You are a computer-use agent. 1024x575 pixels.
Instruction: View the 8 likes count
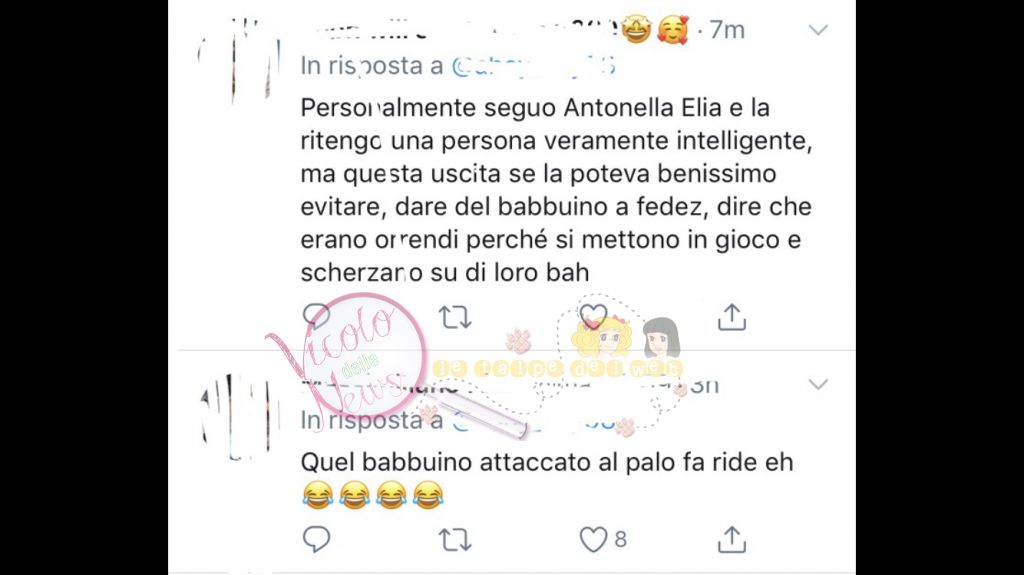click(x=620, y=540)
